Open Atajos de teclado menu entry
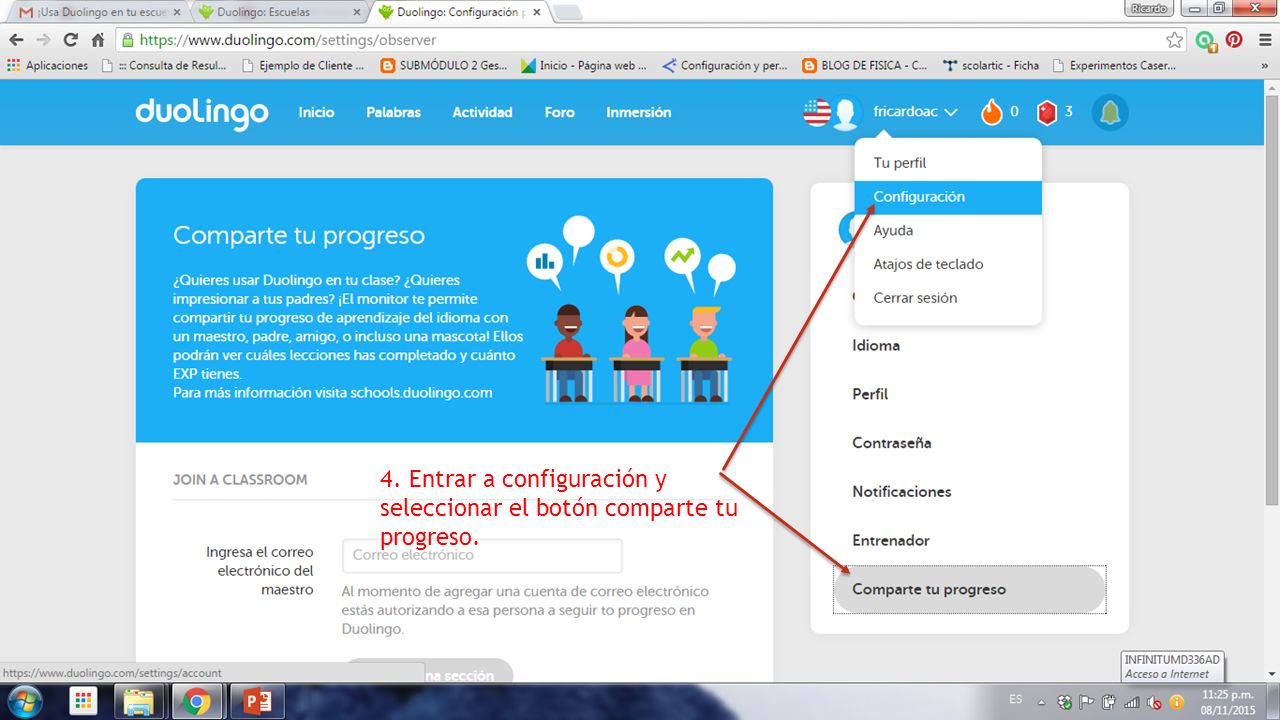 [x=948, y=265]
